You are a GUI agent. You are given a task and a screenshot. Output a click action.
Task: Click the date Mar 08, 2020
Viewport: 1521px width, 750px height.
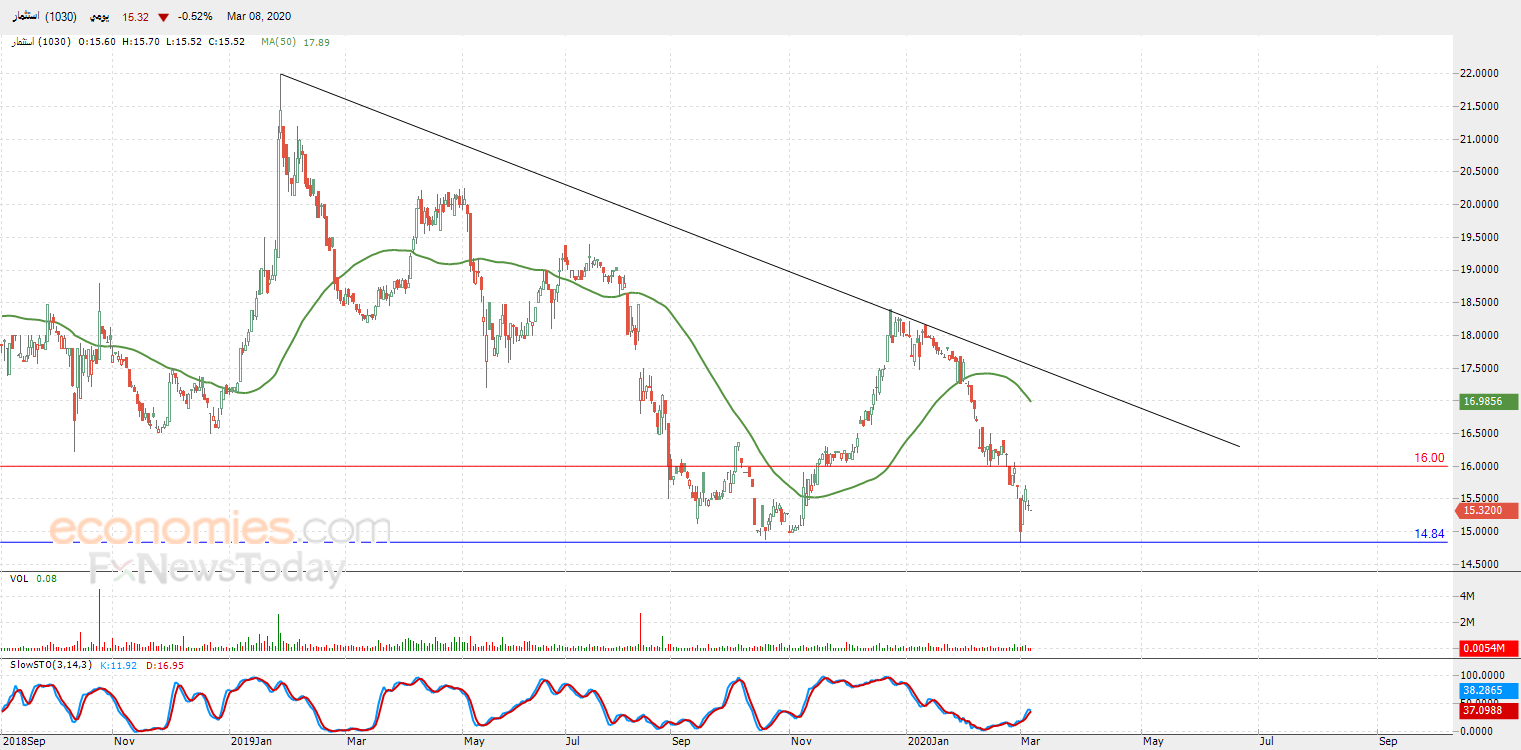tap(258, 17)
